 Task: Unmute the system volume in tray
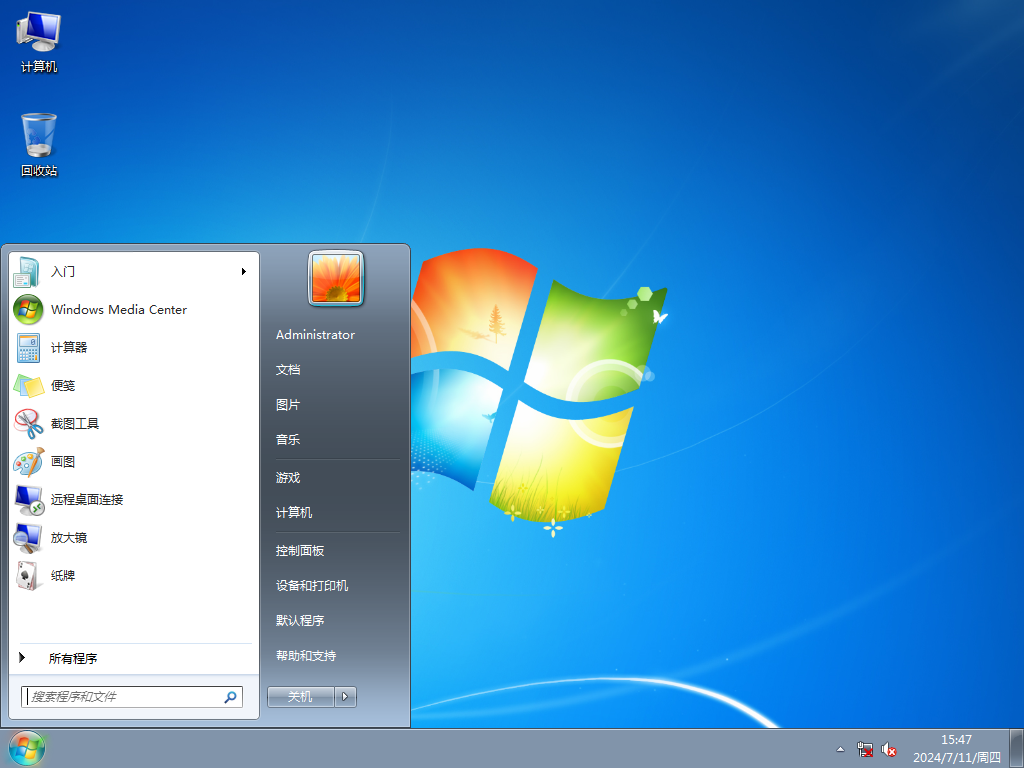pos(889,748)
